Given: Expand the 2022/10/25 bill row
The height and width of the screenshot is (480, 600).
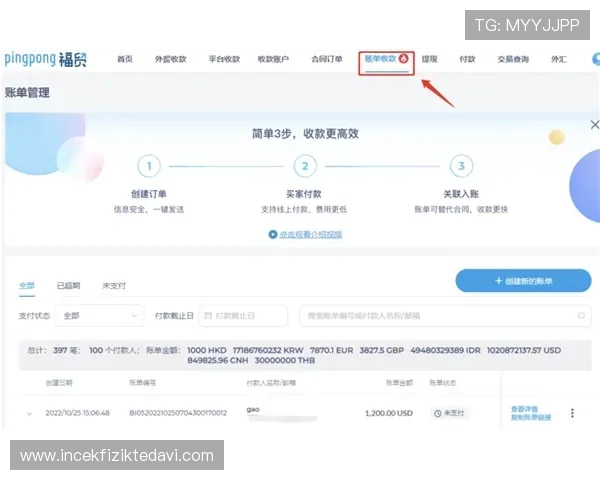Looking at the screenshot, I should pos(29,413).
